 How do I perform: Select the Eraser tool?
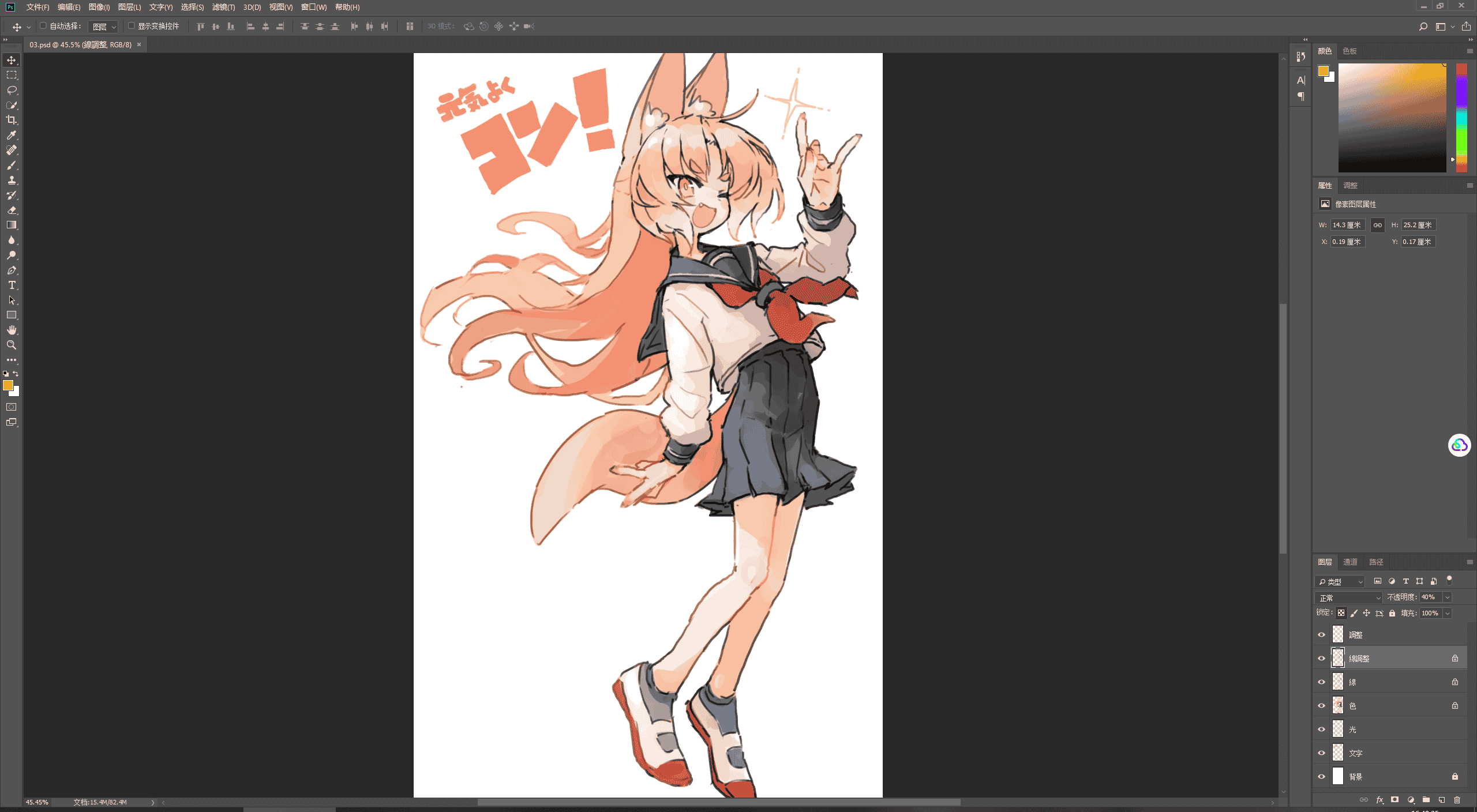tap(12, 210)
